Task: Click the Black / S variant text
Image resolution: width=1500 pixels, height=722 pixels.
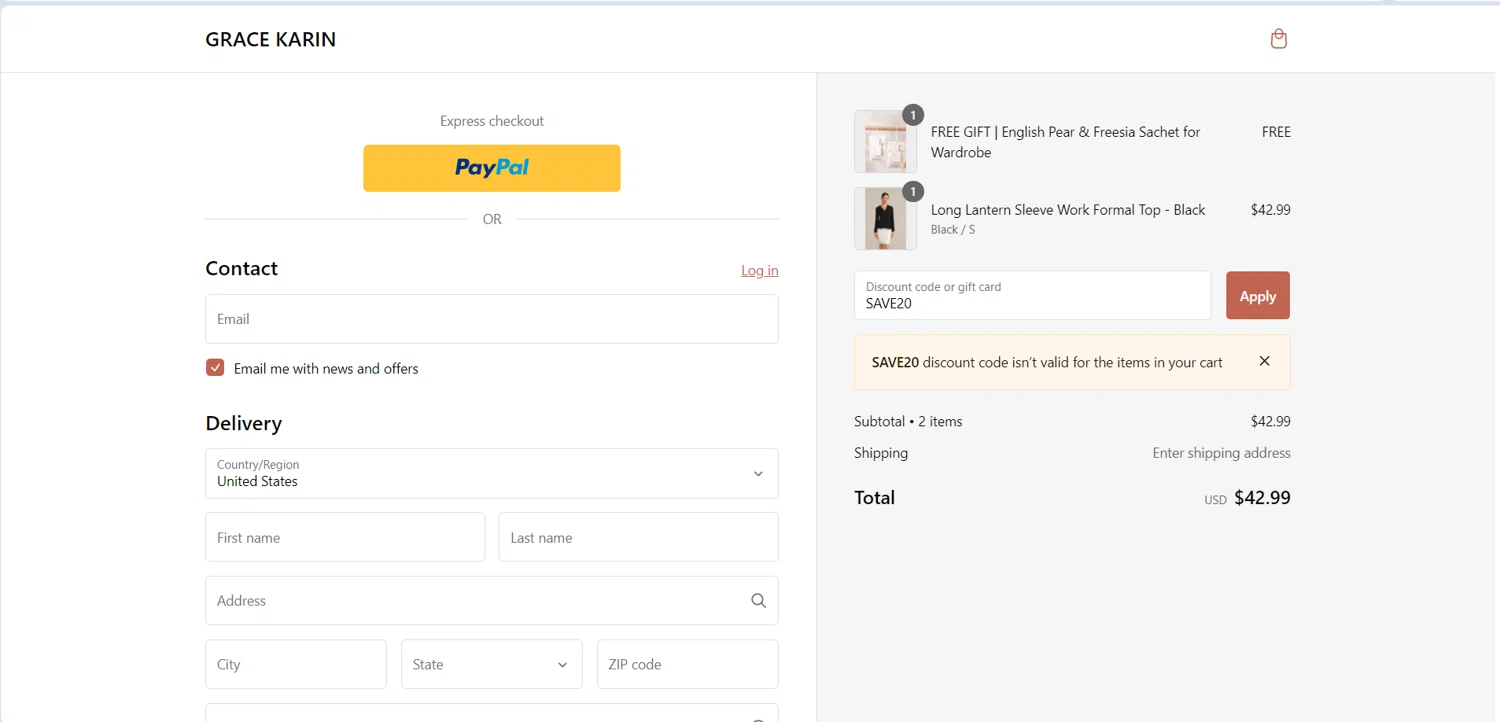Action: [x=953, y=230]
